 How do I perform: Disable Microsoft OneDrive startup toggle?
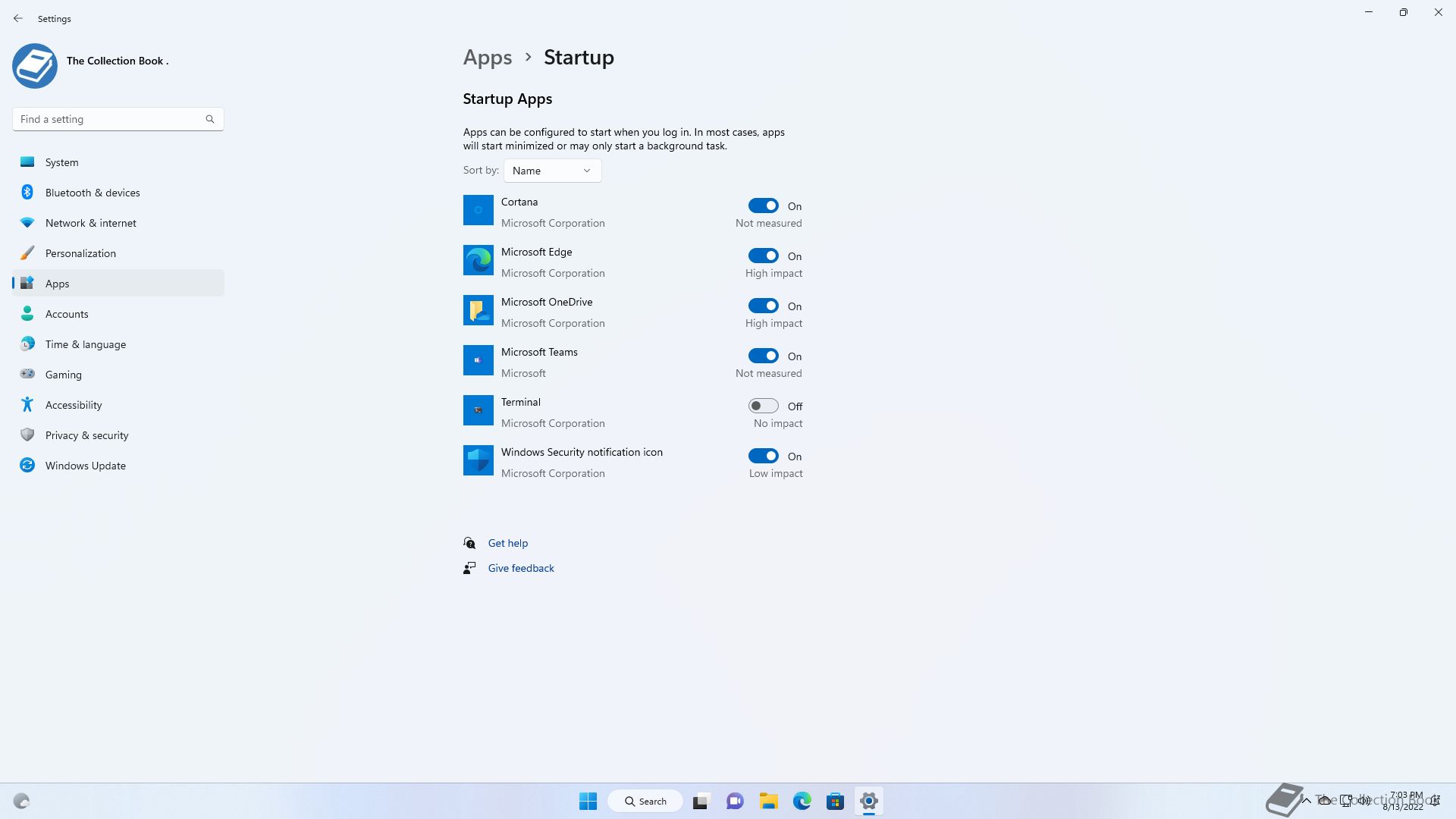tap(764, 306)
